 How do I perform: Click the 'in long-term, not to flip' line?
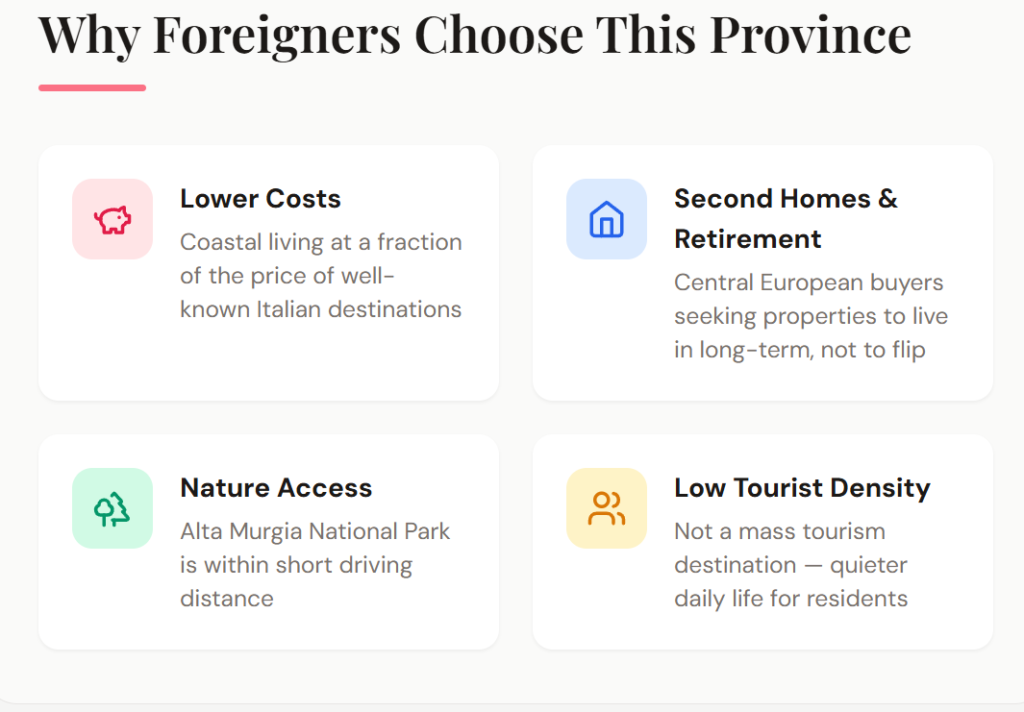point(799,350)
